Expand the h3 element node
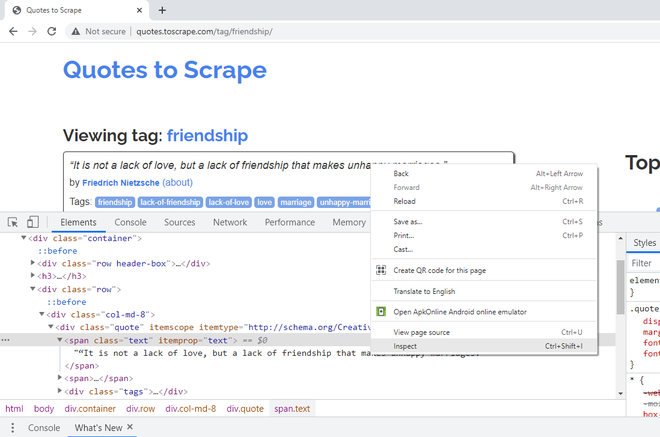Screen dimensions: 660x437 (x=33, y=275)
